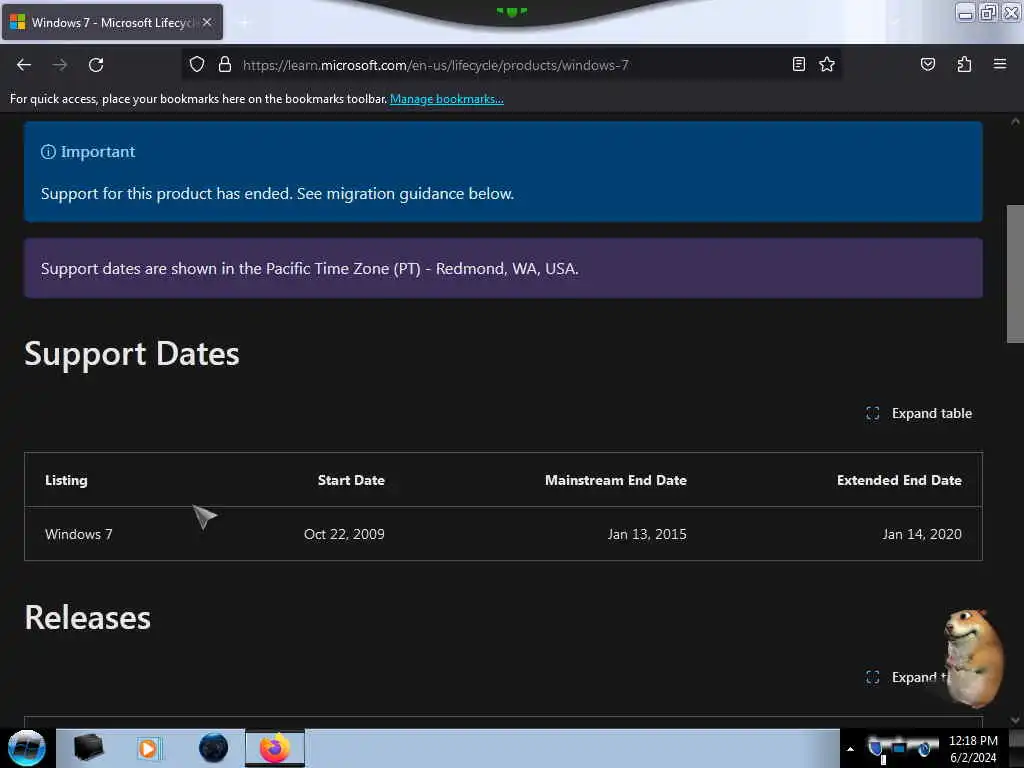The width and height of the screenshot is (1024, 768).
Task: Open the dark globe taskbar icon
Action: pos(213,748)
